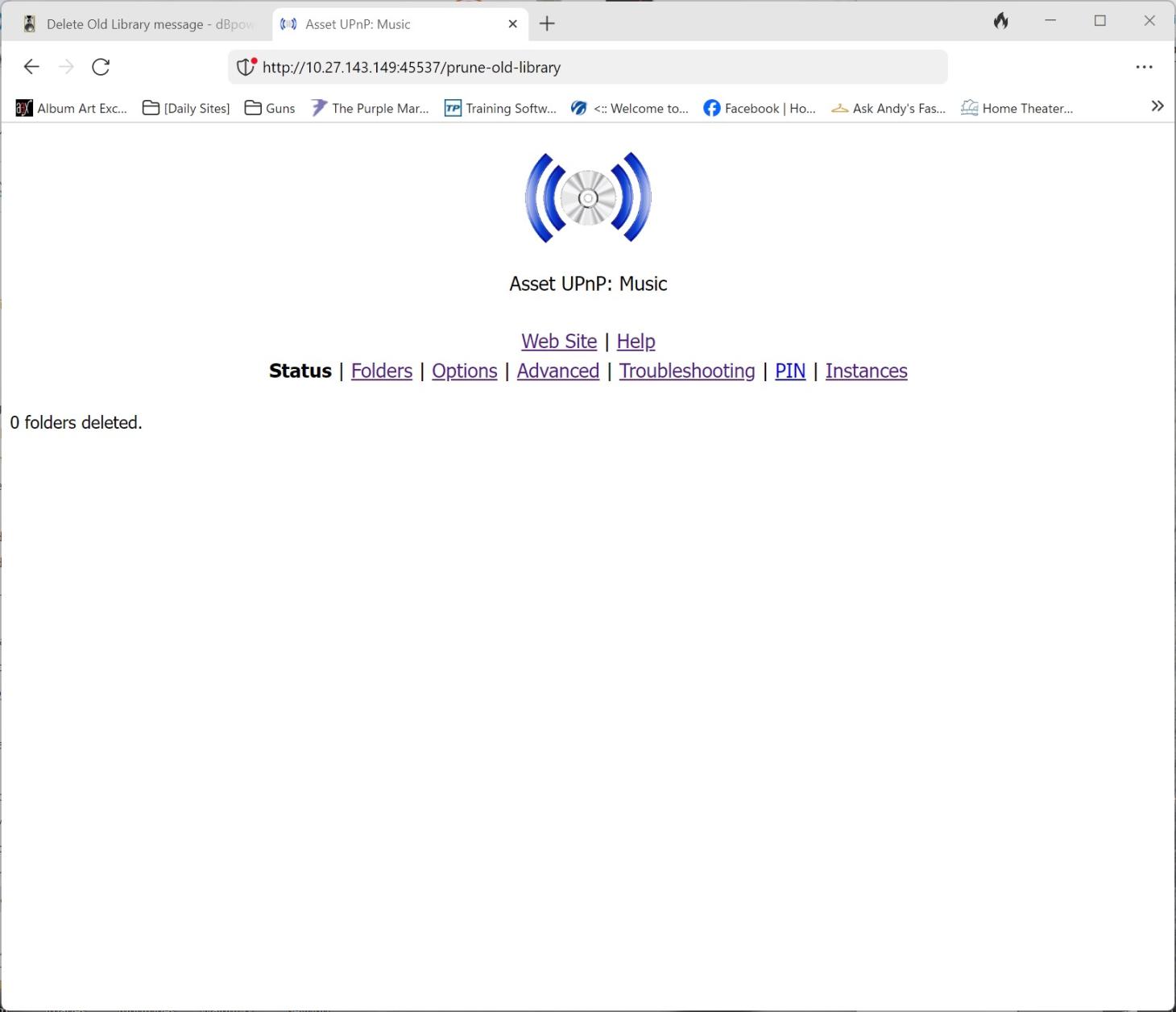This screenshot has width=1176, height=1012.
Task: Open the Options page link
Action: point(465,371)
